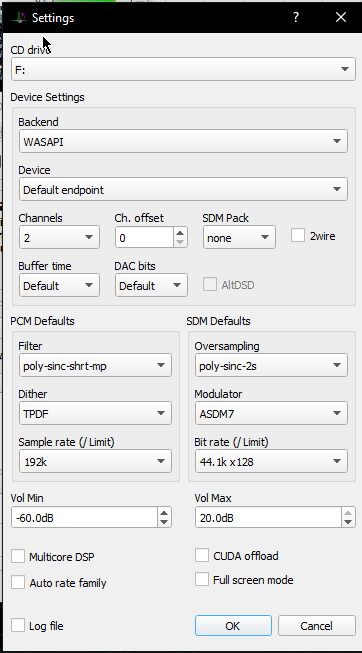Screen dimensions: 362x653
Task: Enable the 2wire checkbox
Action: [x=297, y=236]
